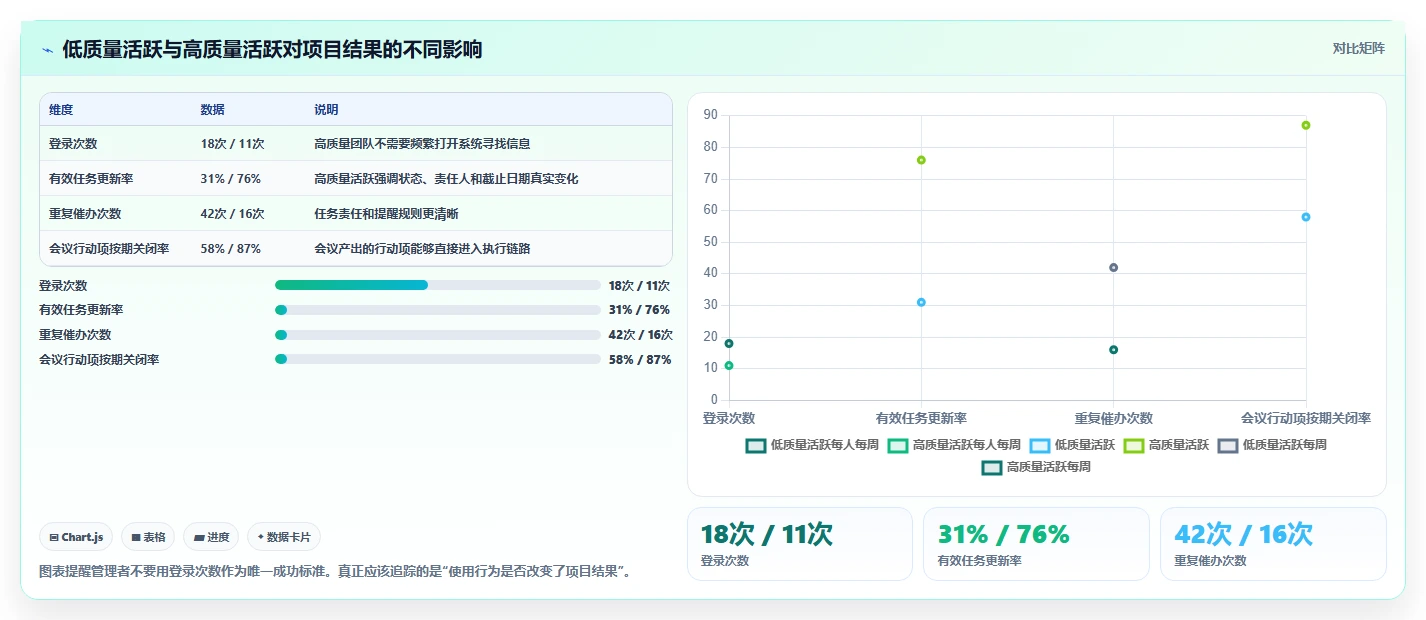Toggle the 低质量活跃每周 gray legend series
Image resolution: width=1426 pixels, height=620 pixels.
click(1272, 445)
